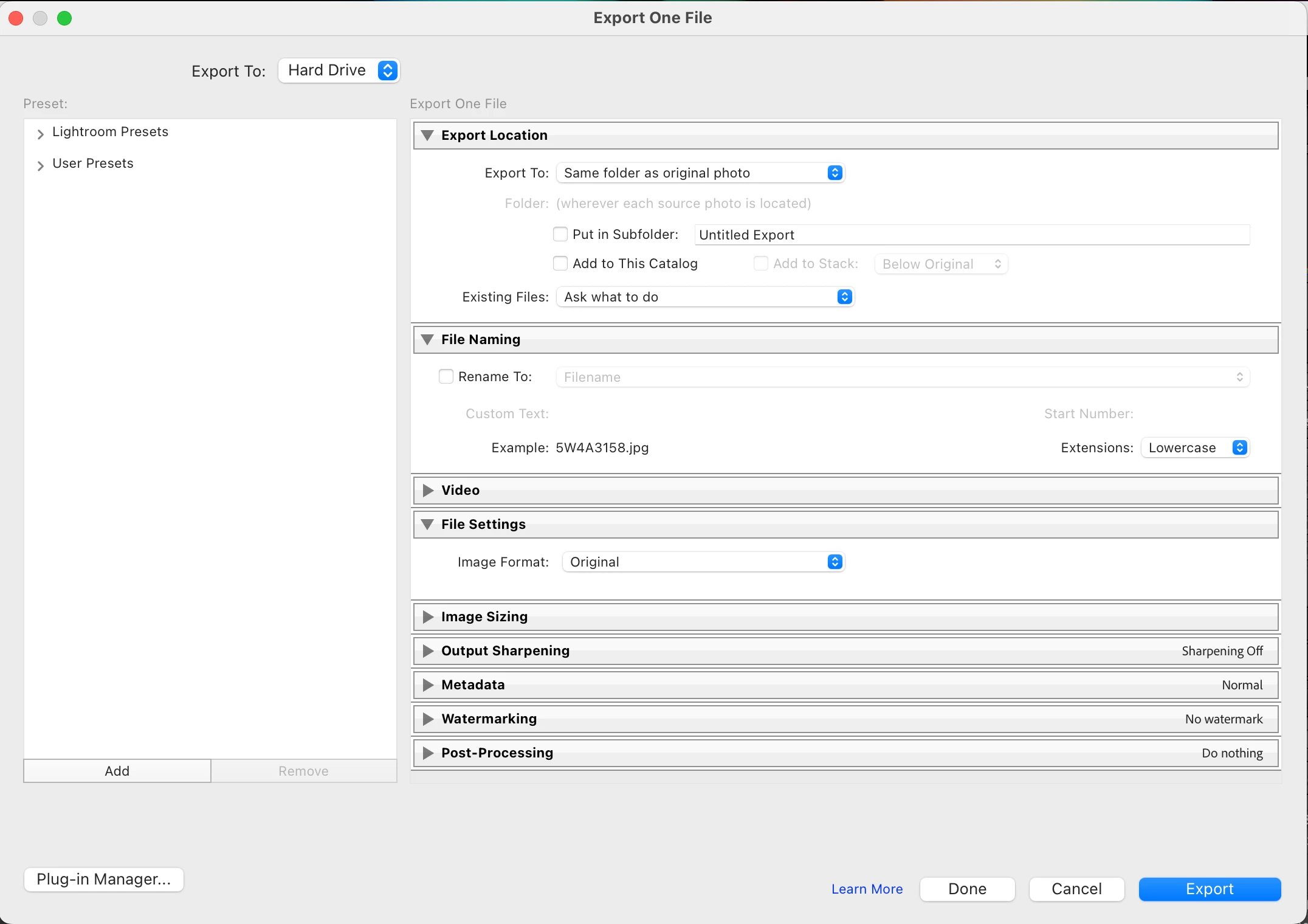Expand Lightroom Presets in preset list
The width and height of the screenshot is (1308, 924).
click(x=41, y=134)
